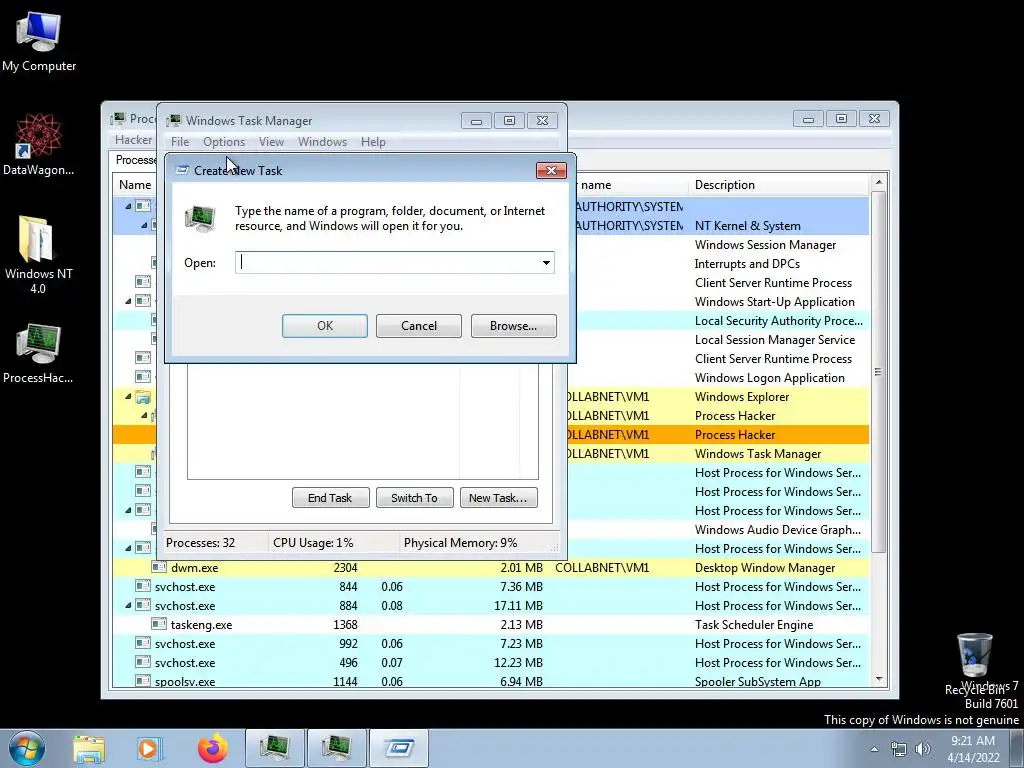Open the DataWagon desktop shortcut
Screen dimensions: 1024x768
click(39, 145)
